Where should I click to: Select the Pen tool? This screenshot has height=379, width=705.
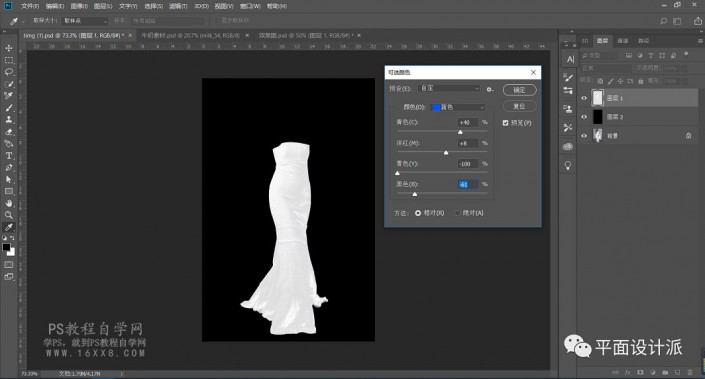(x=9, y=167)
